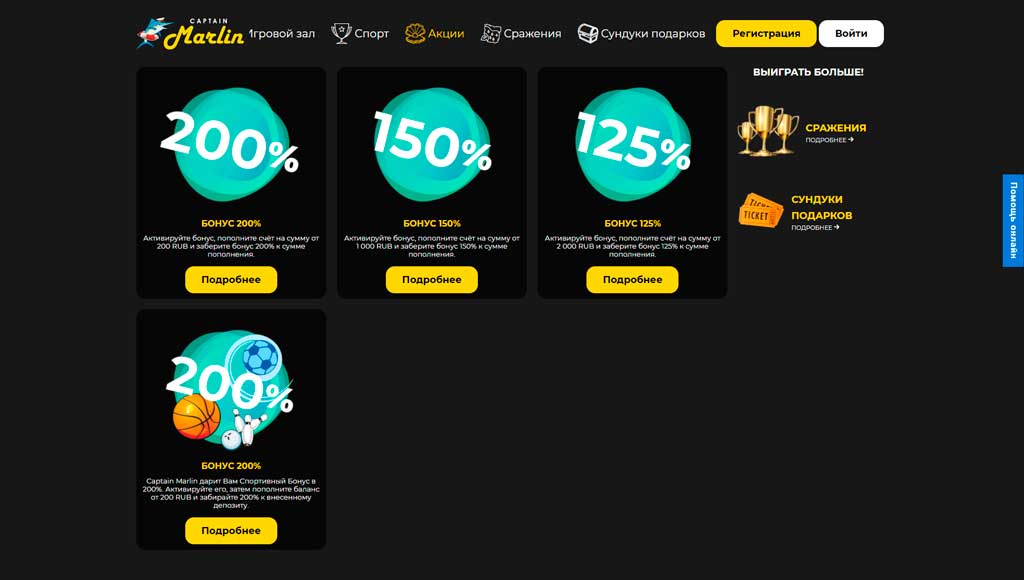
Task: Click the 125% bonus image
Action: 632,144
